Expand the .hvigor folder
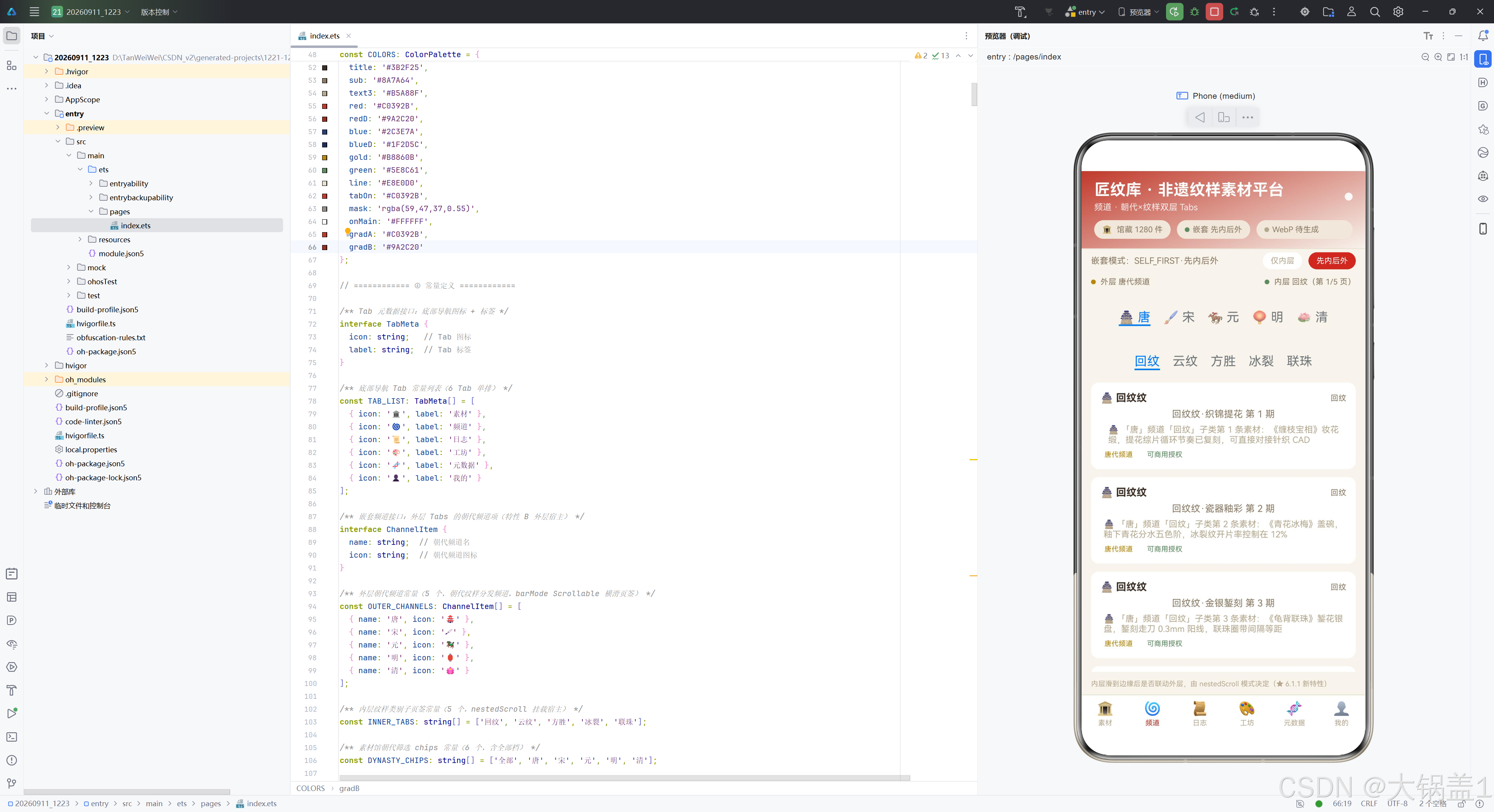1494x812 pixels. pyautogui.click(x=46, y=71)
